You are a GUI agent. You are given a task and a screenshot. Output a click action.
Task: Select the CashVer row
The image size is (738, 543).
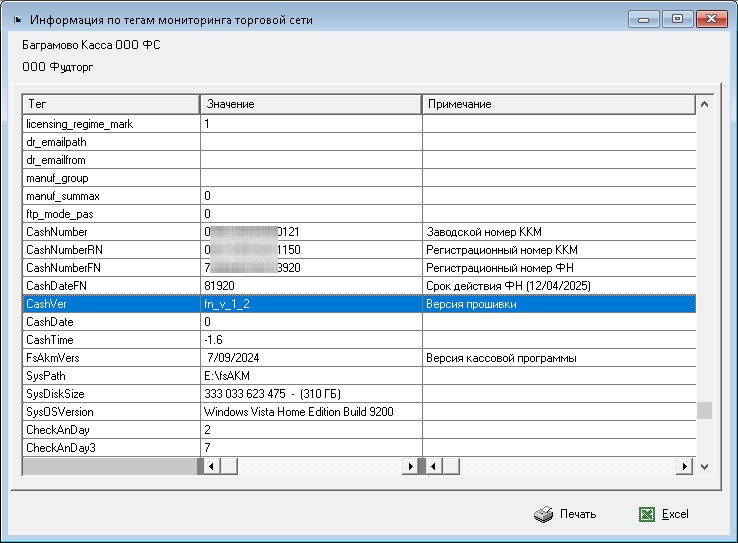pyautogui.click(x=110, y=304)
